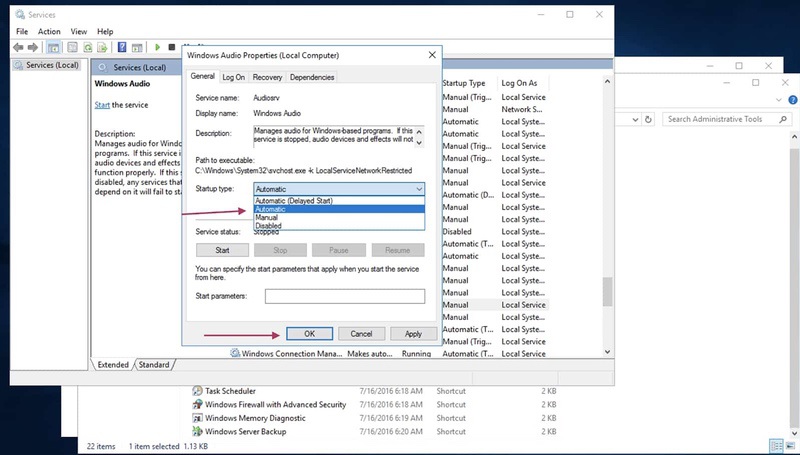
Task: Open the File menu
Action: 22,31
